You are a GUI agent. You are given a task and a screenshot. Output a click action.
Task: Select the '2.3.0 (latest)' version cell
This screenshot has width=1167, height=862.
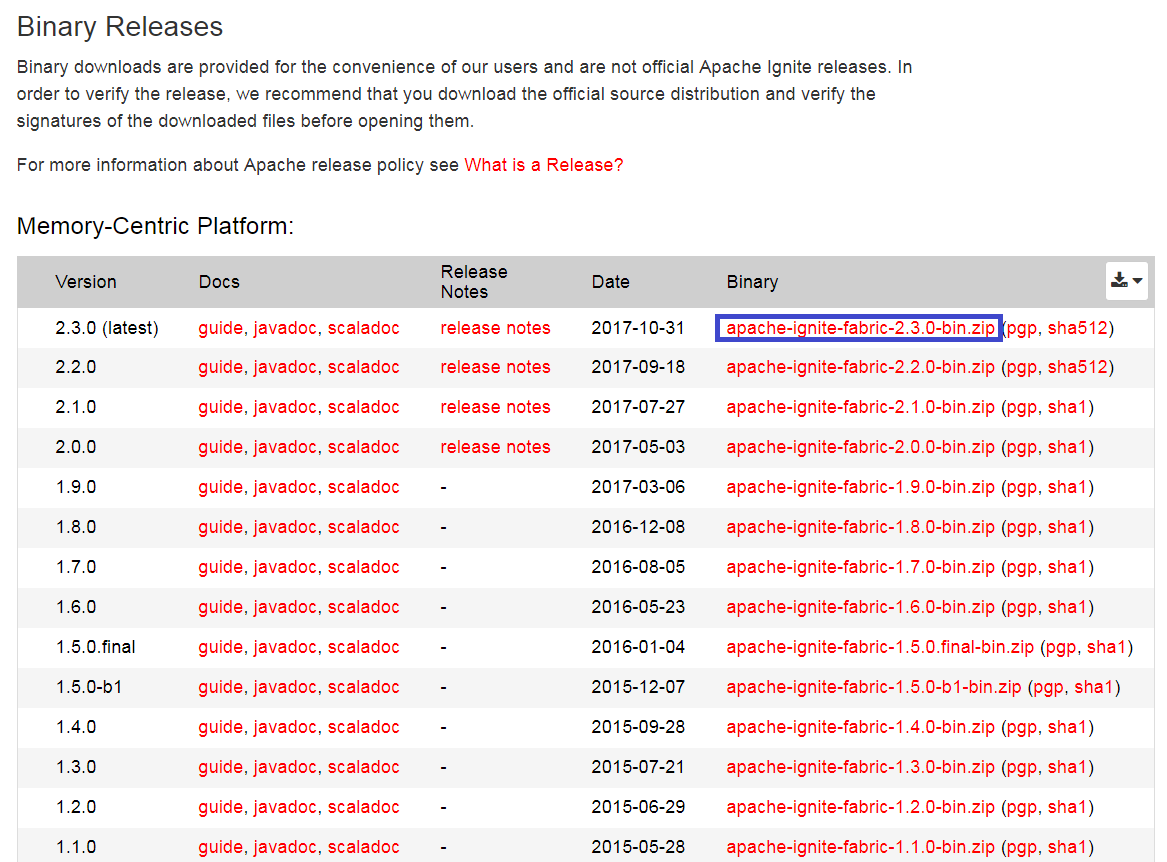pos(106,328)
